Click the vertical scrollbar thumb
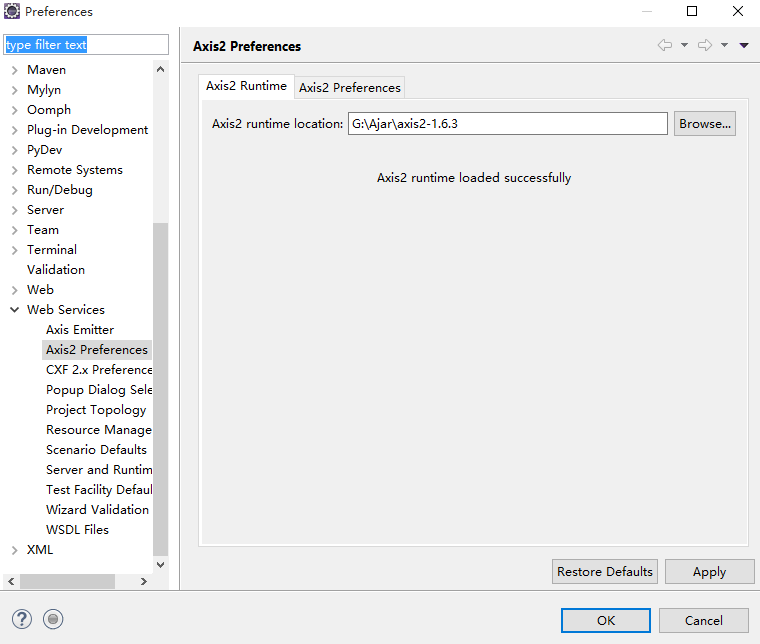Image resolution: width=760 pixels, height=644 pixels. click(x=160, y=389)
